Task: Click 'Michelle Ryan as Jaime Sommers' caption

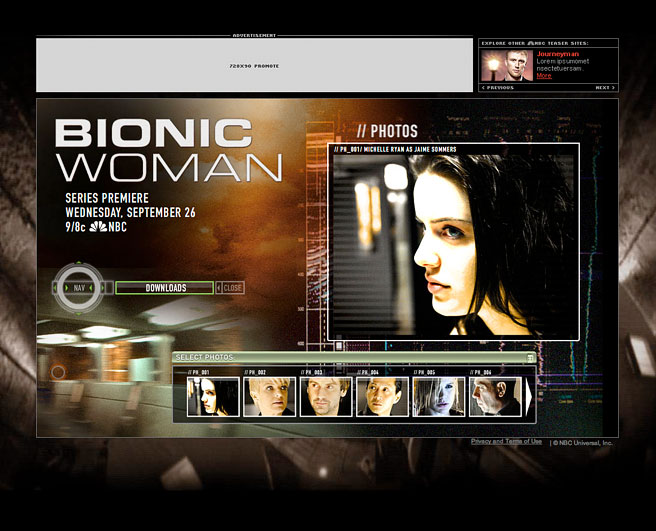Action: [x=410, y=149]
